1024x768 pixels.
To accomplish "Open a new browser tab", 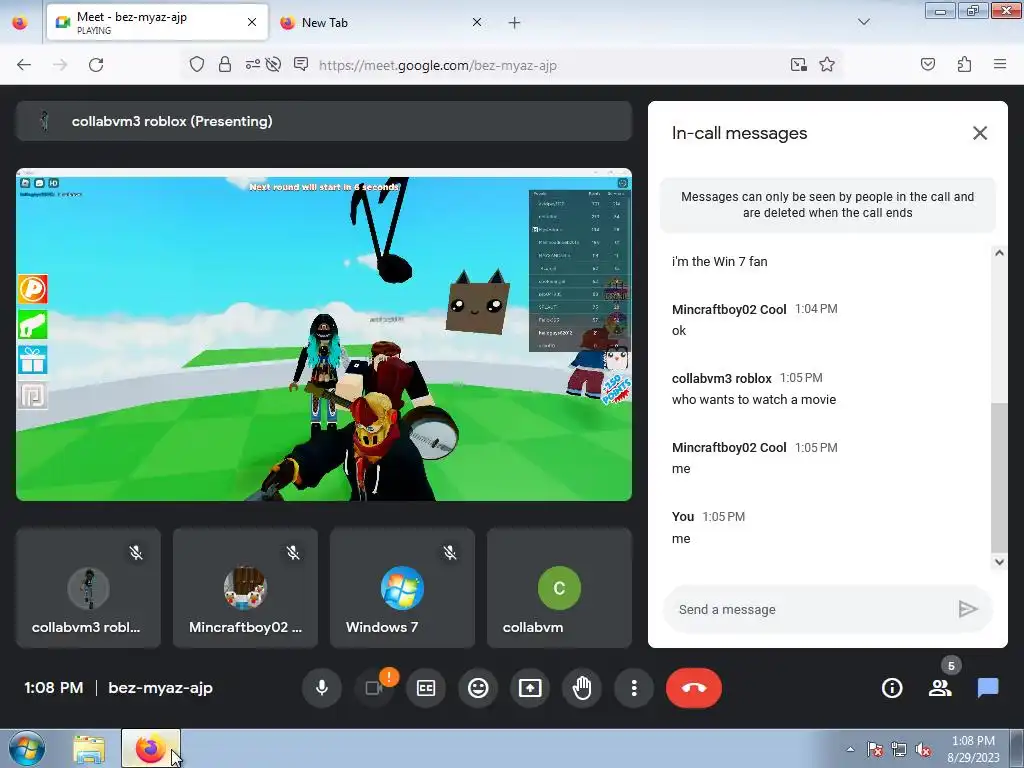I will tap(515, 23).
